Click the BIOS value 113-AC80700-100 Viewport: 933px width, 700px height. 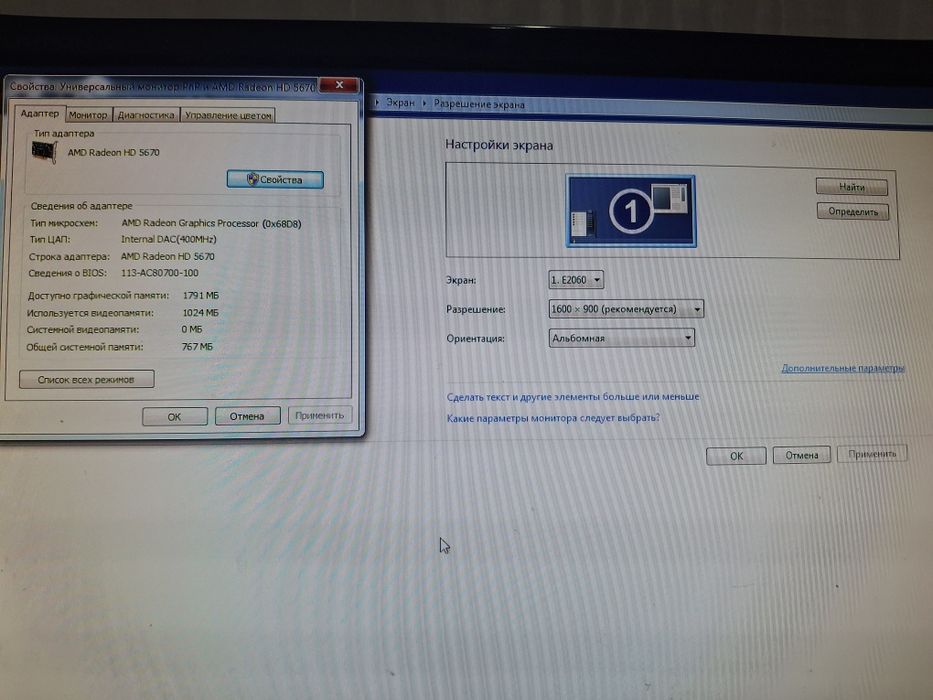(159, 273)
